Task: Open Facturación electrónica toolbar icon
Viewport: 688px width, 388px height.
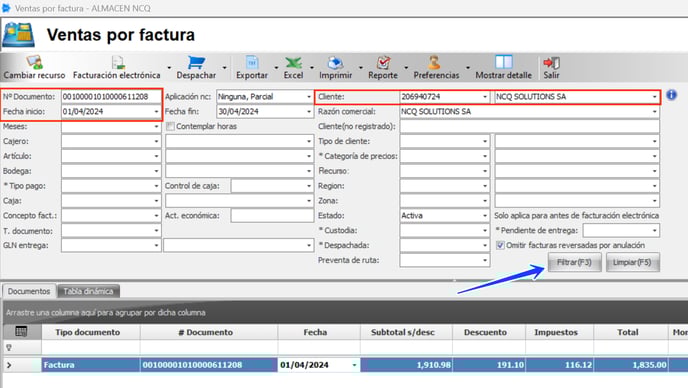Action: (x=117, y=62)
